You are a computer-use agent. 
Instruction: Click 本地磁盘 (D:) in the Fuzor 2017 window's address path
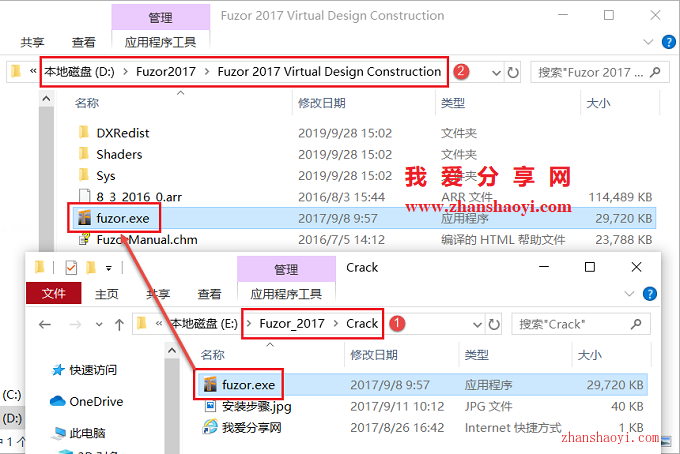[79, 72]
